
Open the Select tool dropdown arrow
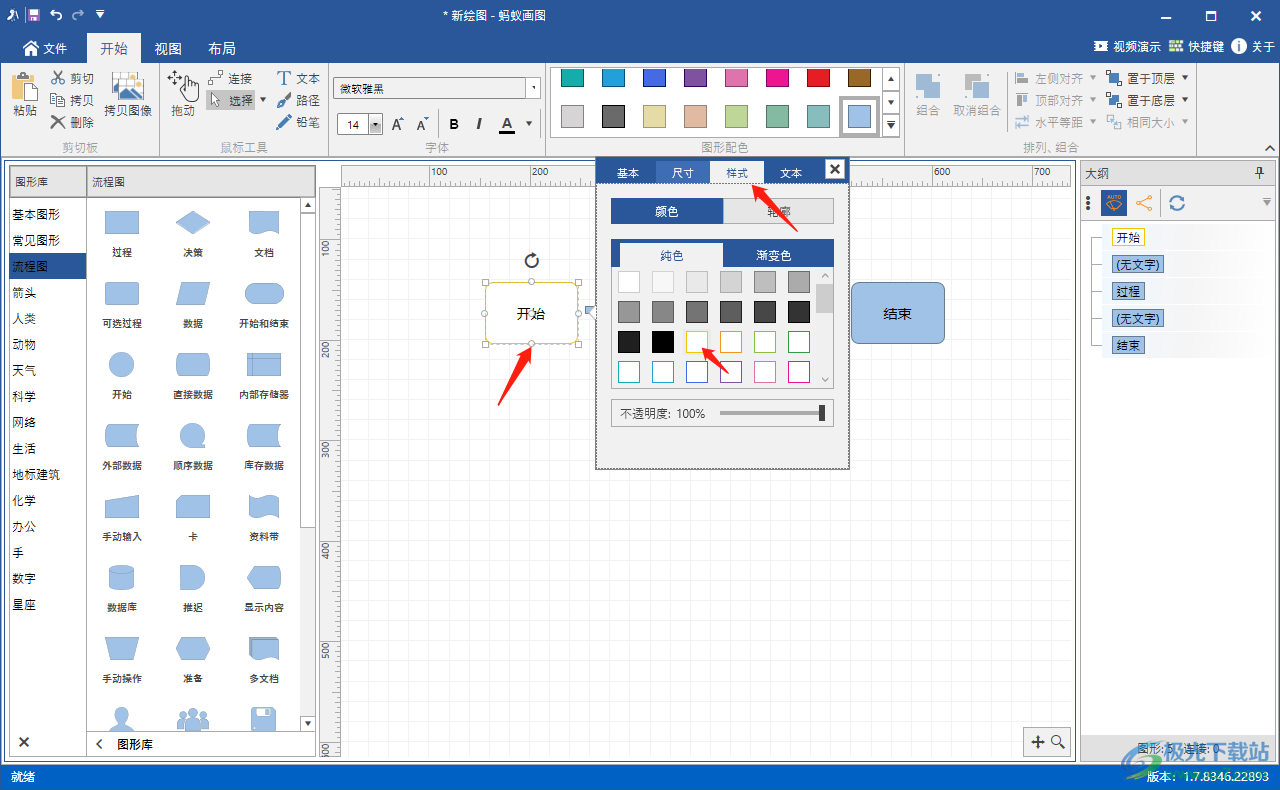(x=263, y=100)
